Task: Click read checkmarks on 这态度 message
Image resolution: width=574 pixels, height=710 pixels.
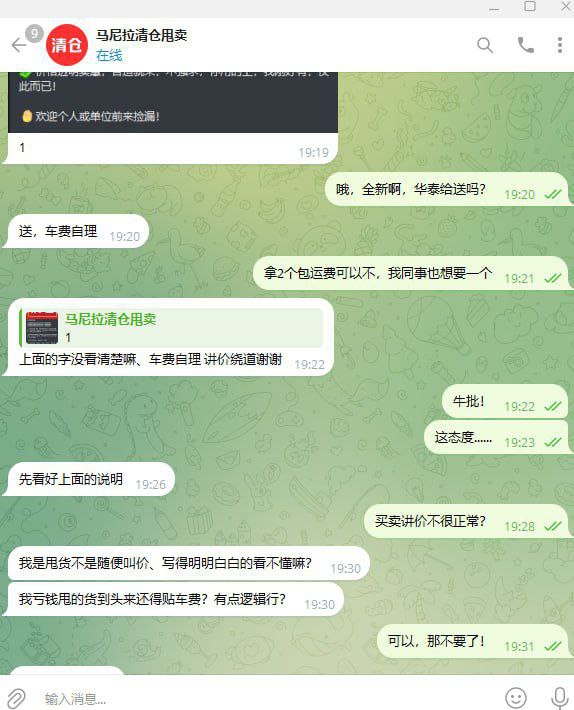Action: [x=552, y=442]
